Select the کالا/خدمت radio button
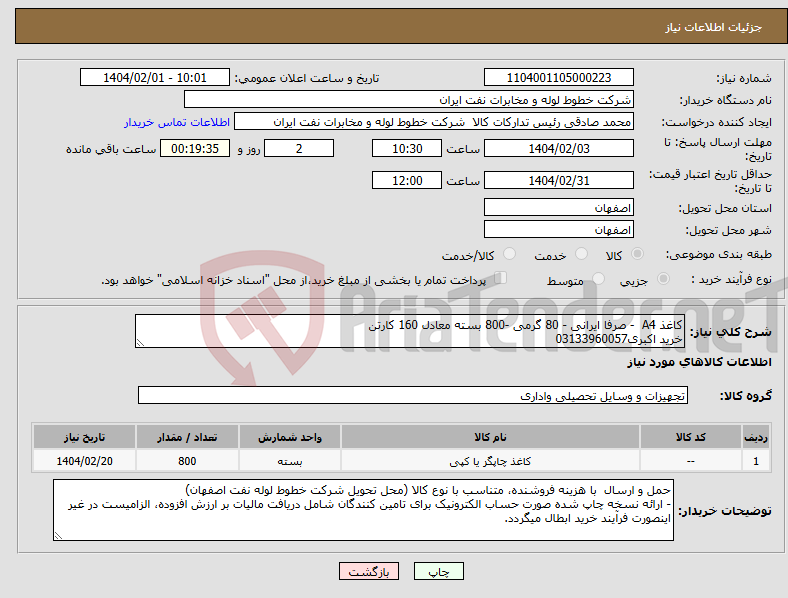 point(510,254)
